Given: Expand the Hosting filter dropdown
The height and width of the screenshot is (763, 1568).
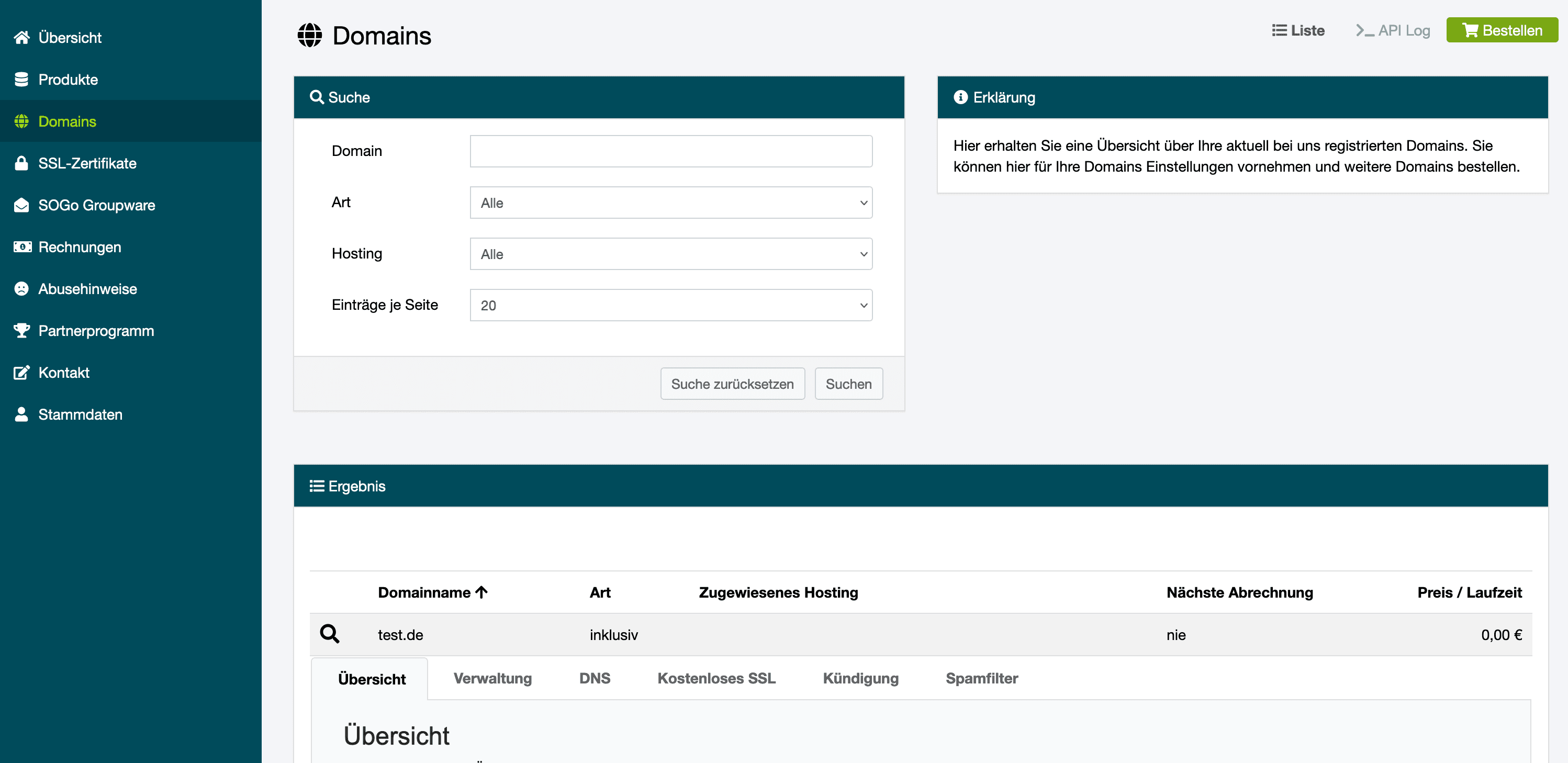Looking at the screenshot, I should point(670,254).
